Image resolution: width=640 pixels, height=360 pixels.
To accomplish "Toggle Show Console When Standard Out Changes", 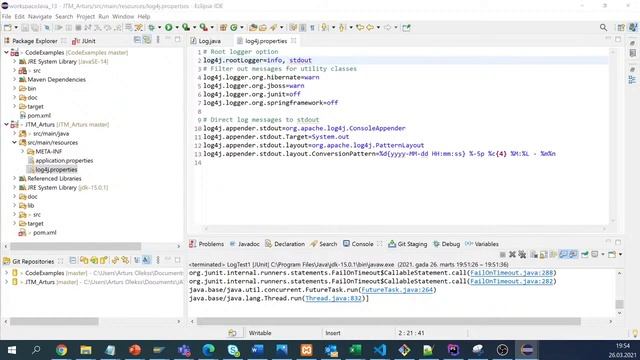I will [x=564, y=254].
